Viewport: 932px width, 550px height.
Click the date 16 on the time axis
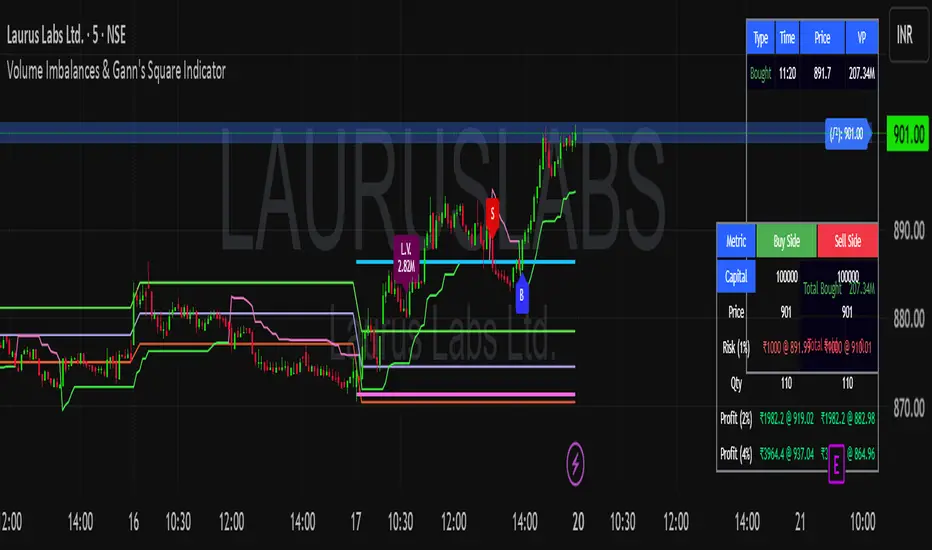pos(133,522)
